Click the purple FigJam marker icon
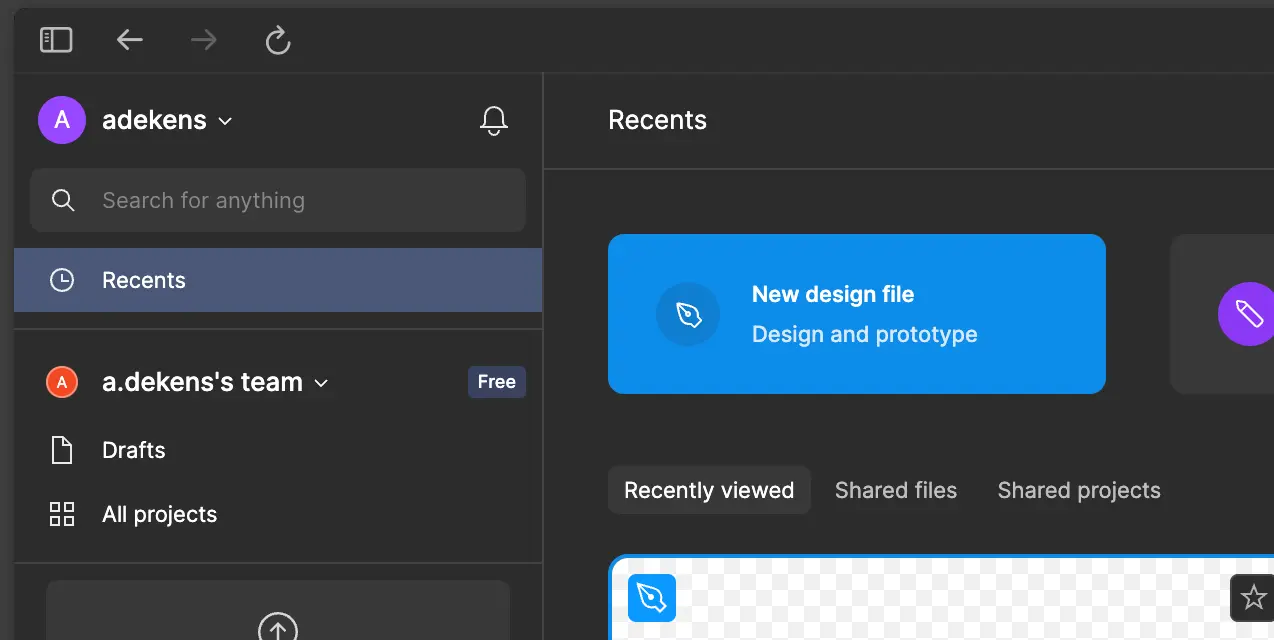1274x640 pixels. (x=1247, y=315)
